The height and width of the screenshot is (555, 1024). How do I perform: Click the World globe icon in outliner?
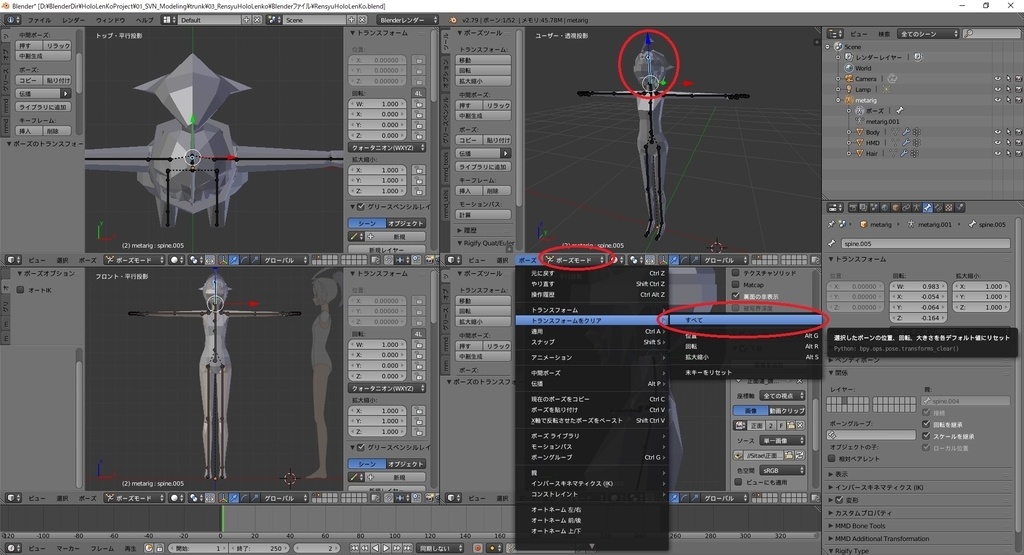point(848,68)
